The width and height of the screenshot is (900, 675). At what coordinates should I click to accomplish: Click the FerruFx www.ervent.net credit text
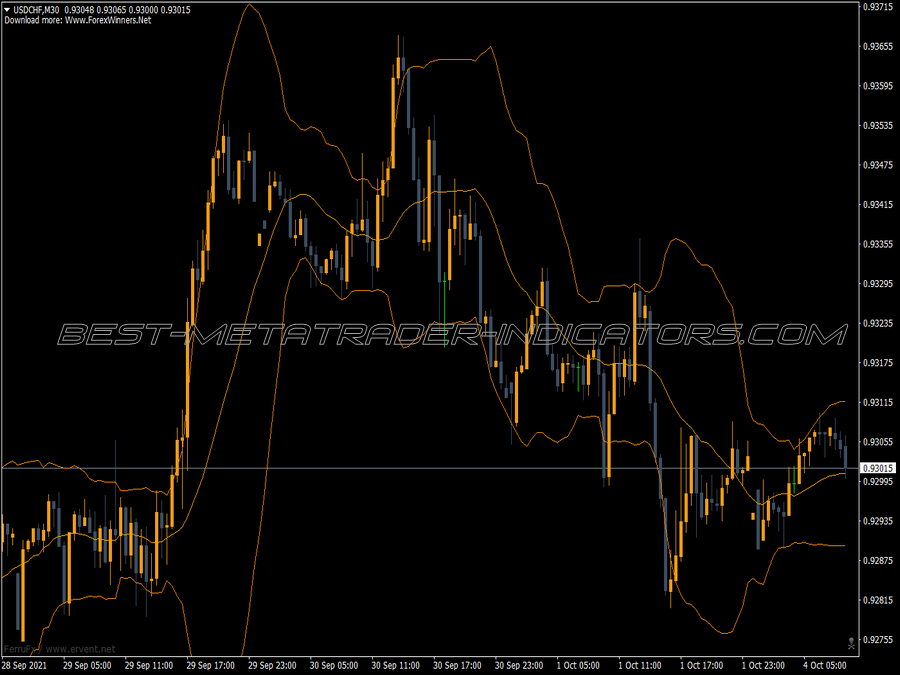pyautogui.click(x=59, y=649)
